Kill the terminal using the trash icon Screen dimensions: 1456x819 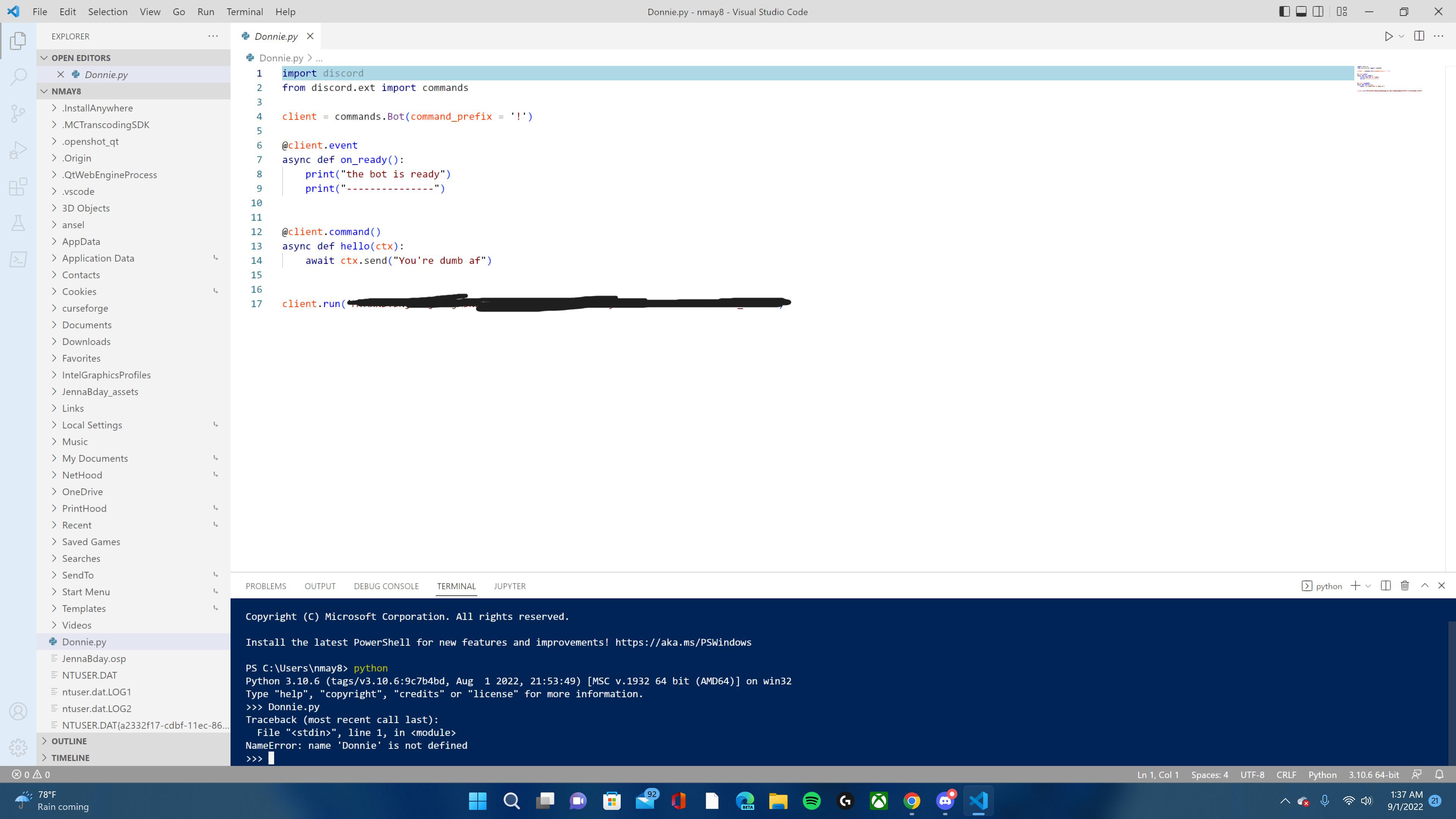[1405, 585]
